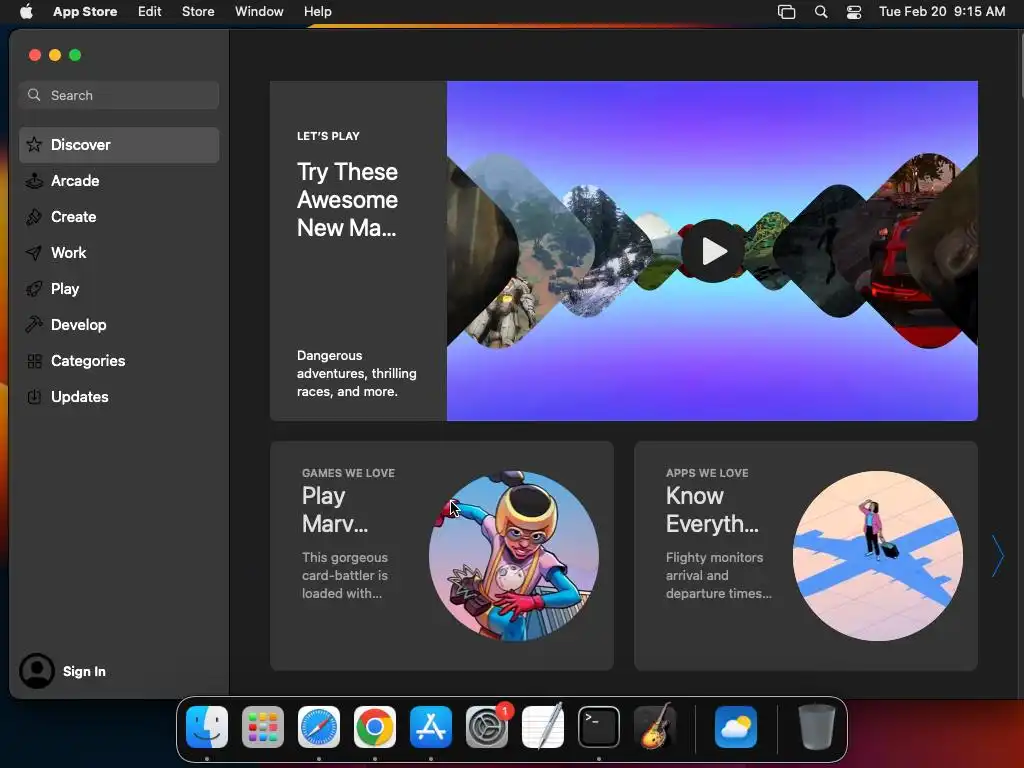
Task: Open Control Center in menu bar
Action: [x=854, y=11]
